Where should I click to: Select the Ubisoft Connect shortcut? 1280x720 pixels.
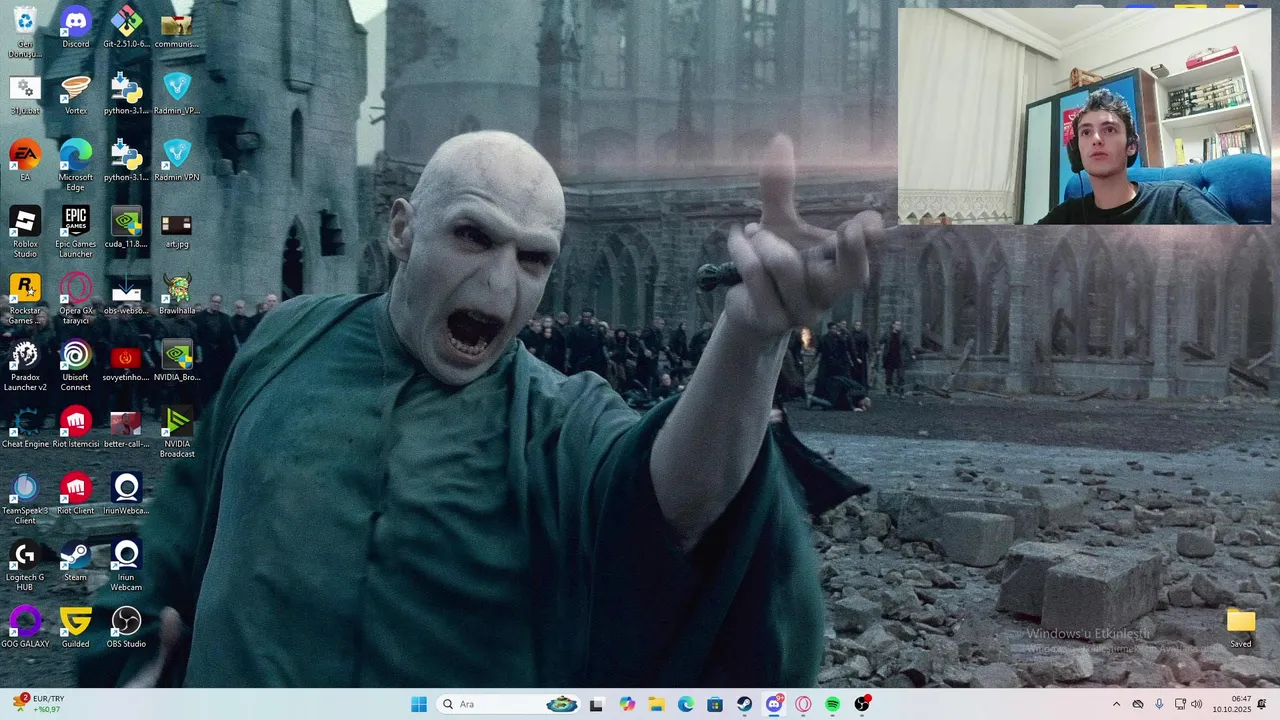[76, 366]
